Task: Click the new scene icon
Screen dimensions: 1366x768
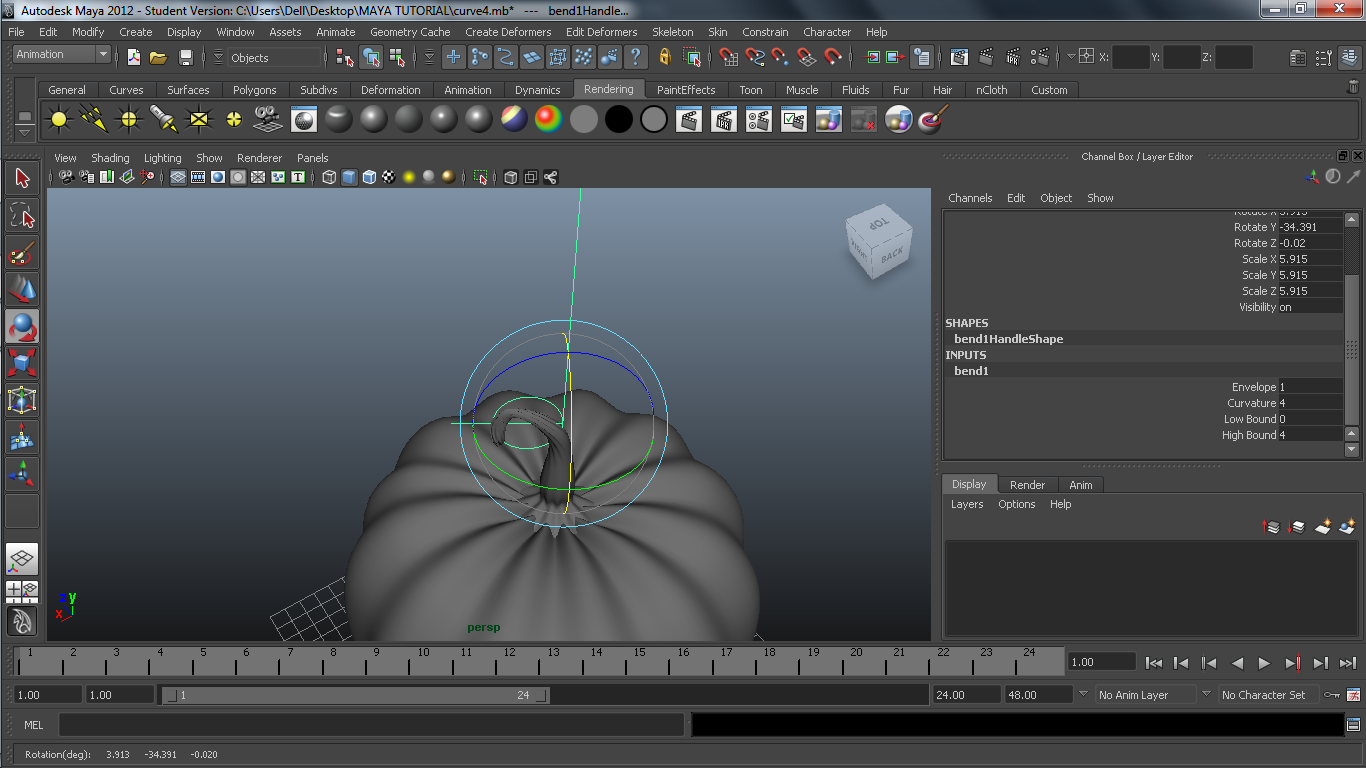Action: 134,57
